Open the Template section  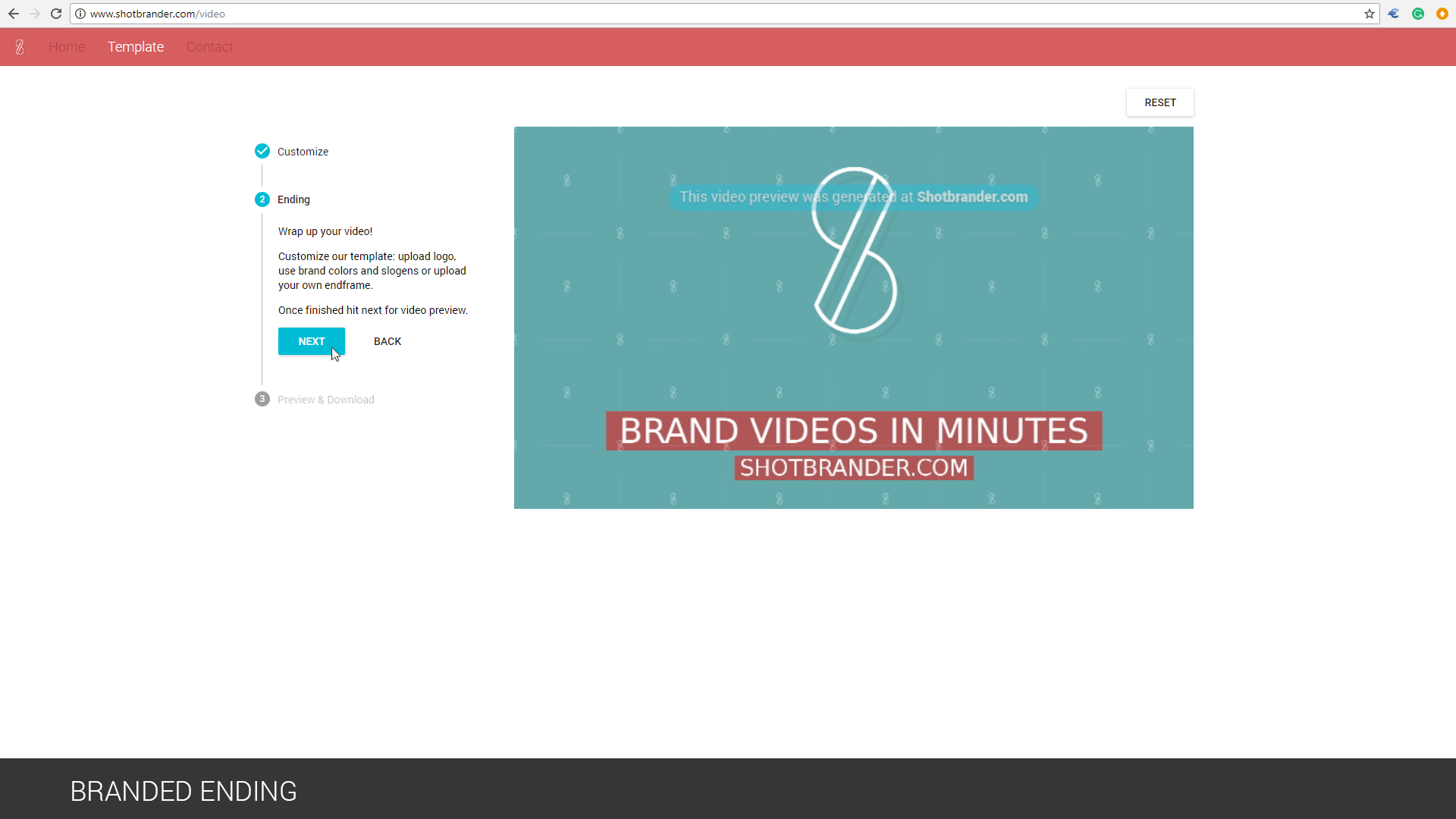pos(136,46)
